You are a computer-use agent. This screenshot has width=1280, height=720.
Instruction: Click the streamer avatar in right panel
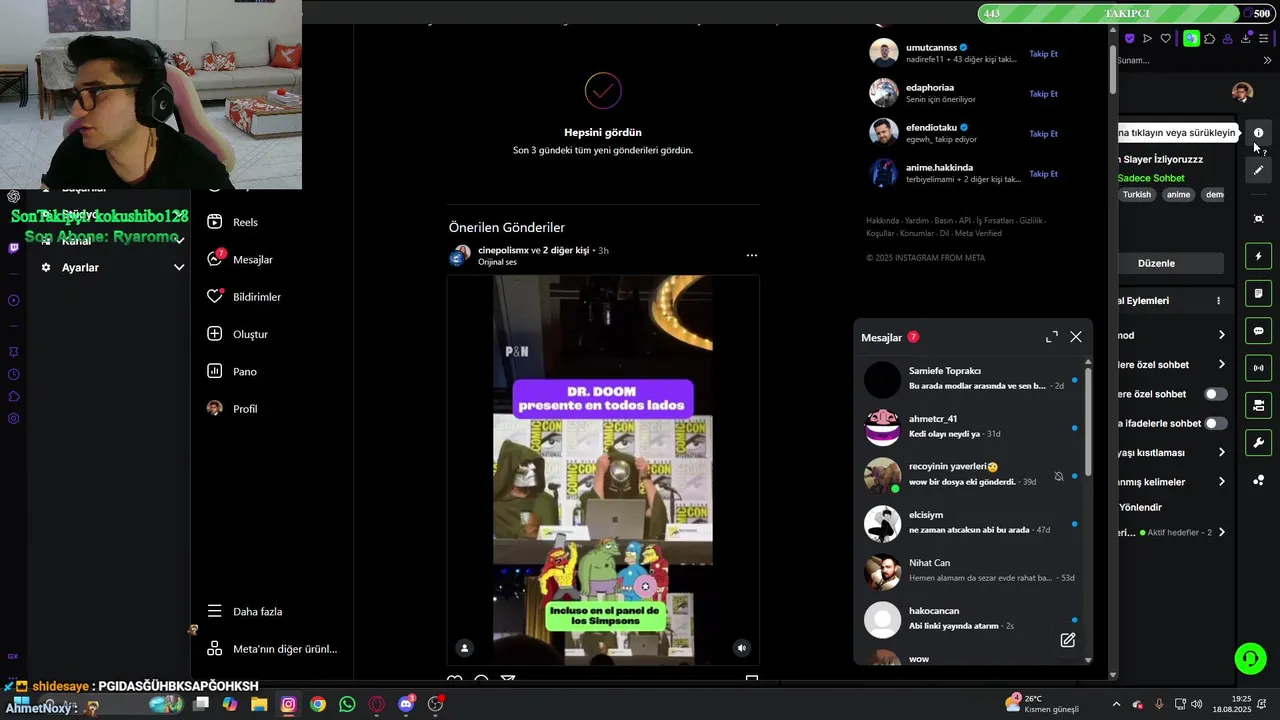pyautogui.click(x=1242, y=93)
